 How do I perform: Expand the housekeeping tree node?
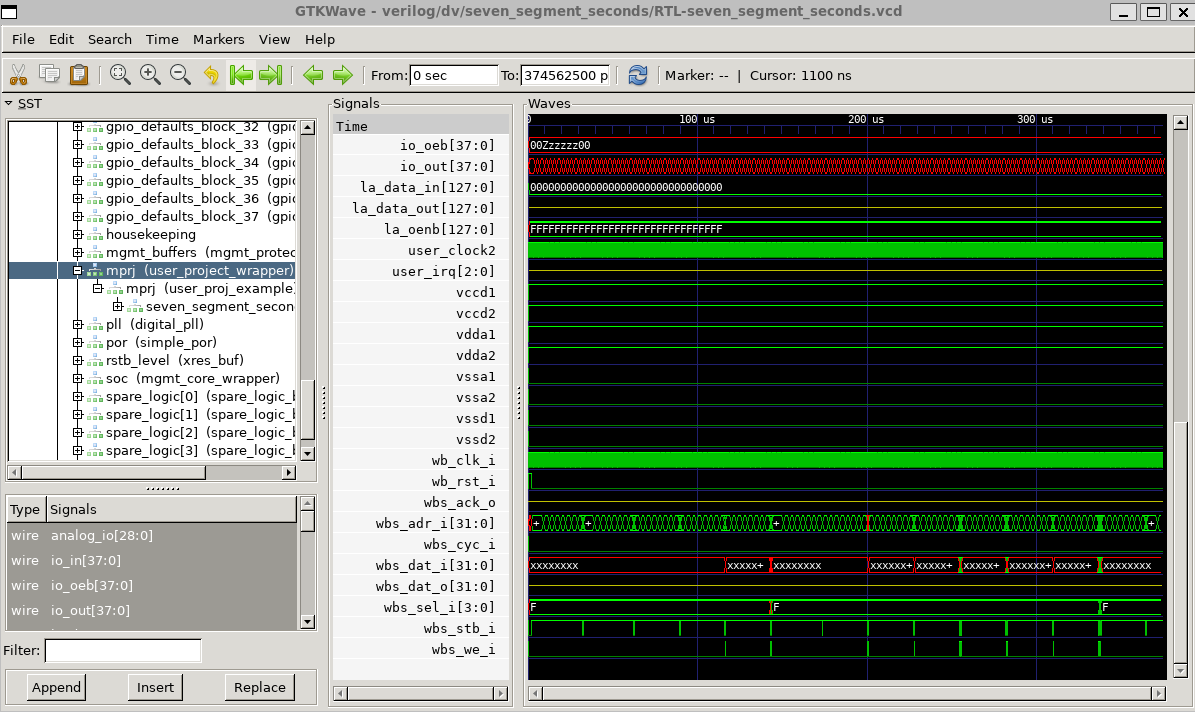(x=78, y=235)
